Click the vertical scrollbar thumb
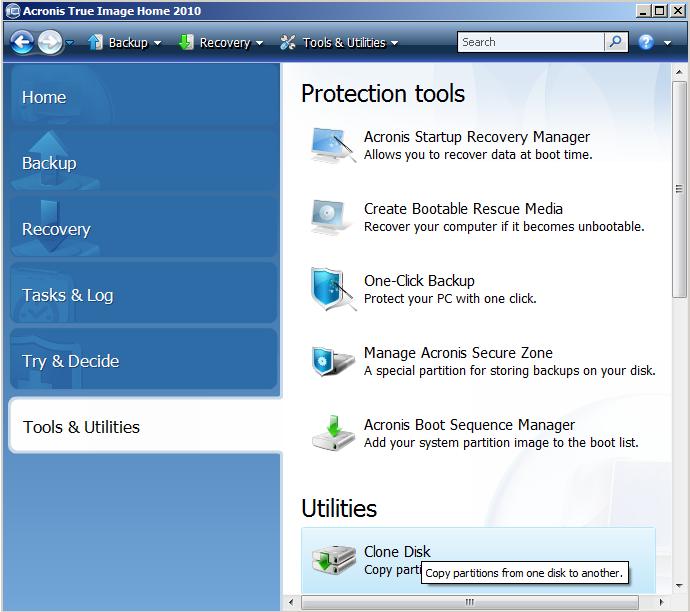This screenshot has height=612, width=690. [679, 189]
